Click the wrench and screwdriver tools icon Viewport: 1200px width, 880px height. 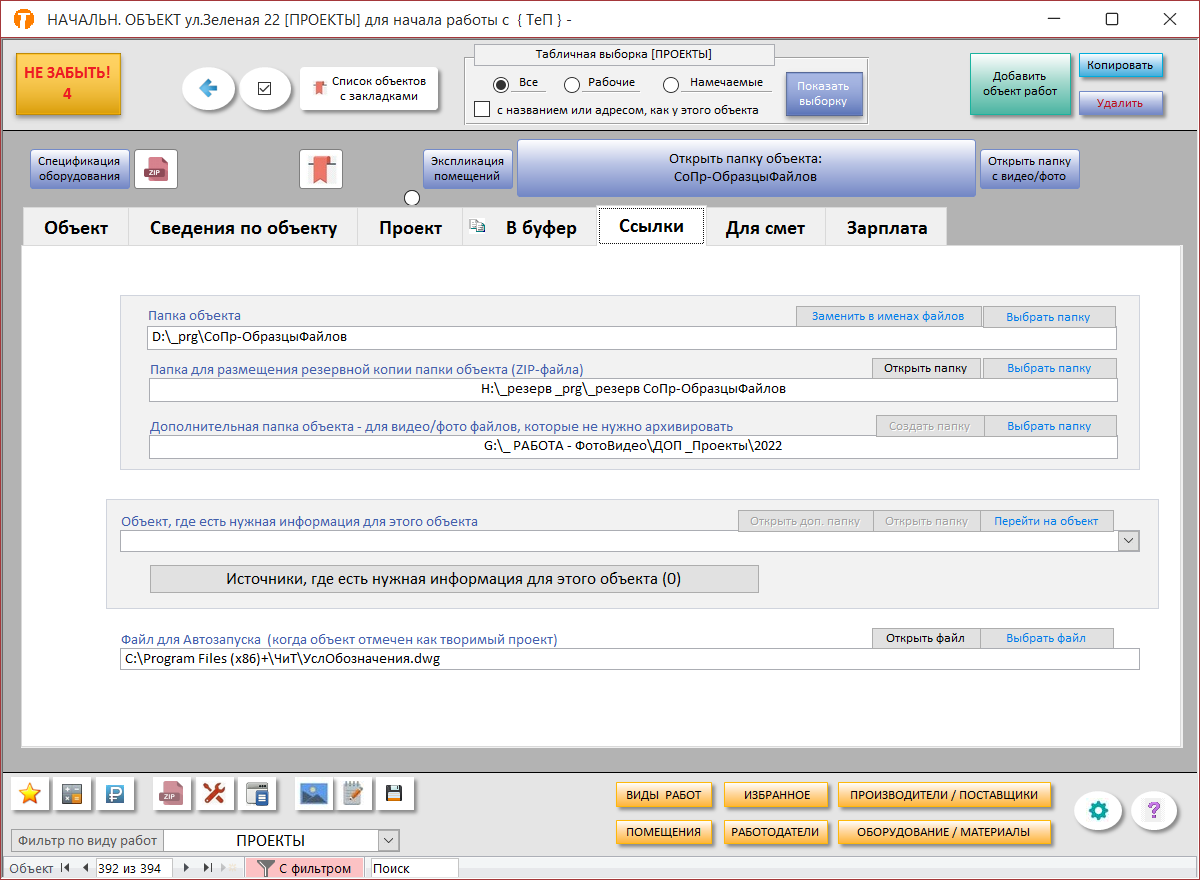(215, 794)
